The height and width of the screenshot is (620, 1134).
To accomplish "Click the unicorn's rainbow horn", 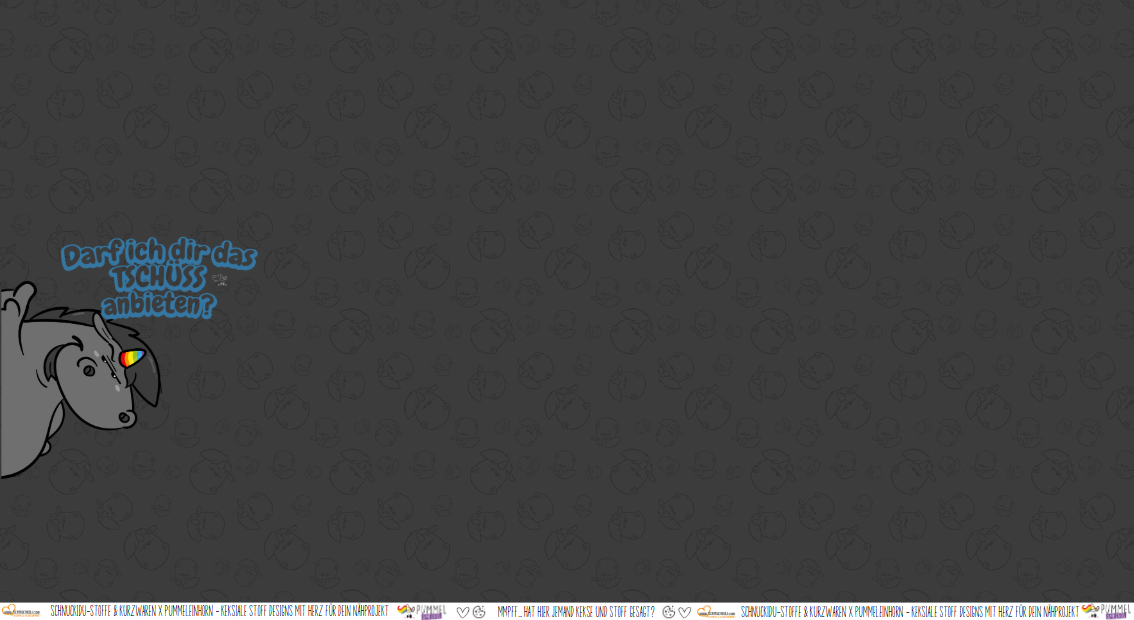I will 132,357.
